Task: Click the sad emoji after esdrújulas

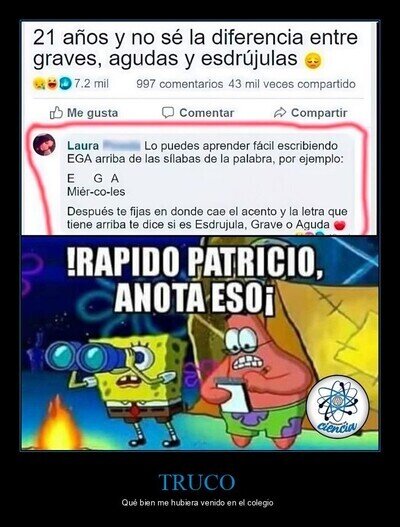Action: (x=313, y=61)
